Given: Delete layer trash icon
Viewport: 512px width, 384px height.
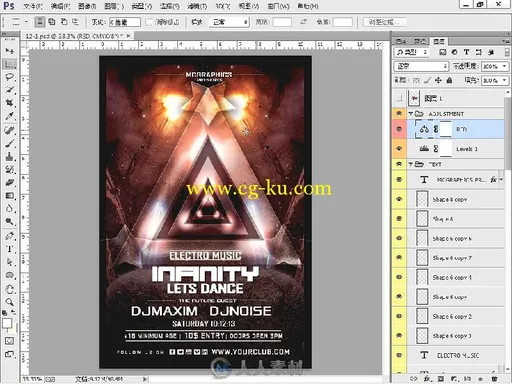Looking at the screenshot, I should coord(494,379).
